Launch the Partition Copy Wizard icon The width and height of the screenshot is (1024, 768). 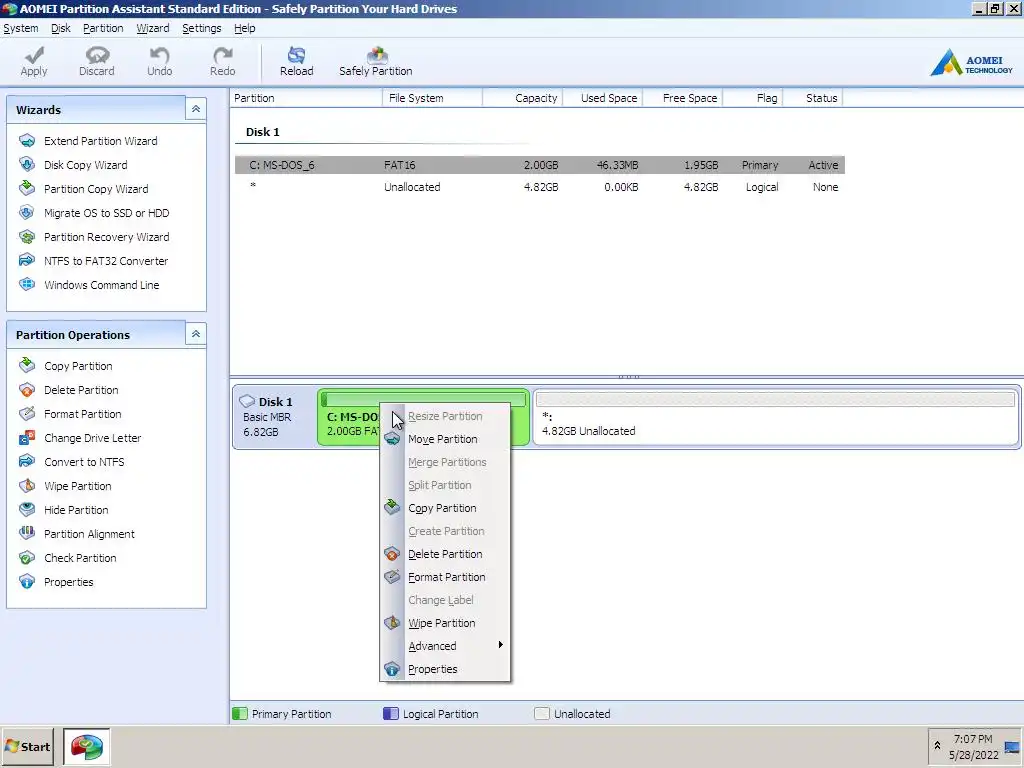(x=27, y=188)
